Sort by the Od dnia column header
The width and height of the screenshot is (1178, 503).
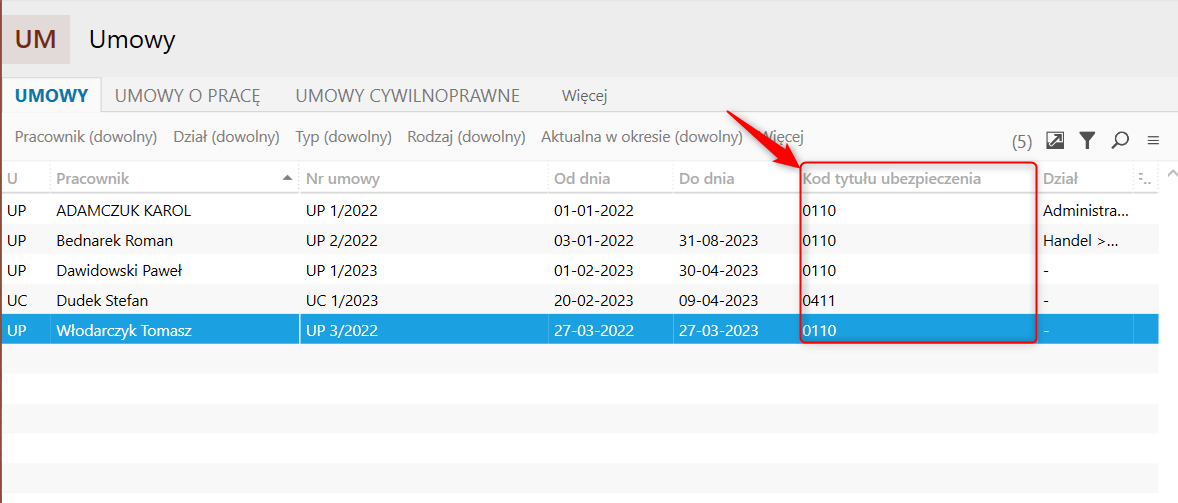(610, 179)
